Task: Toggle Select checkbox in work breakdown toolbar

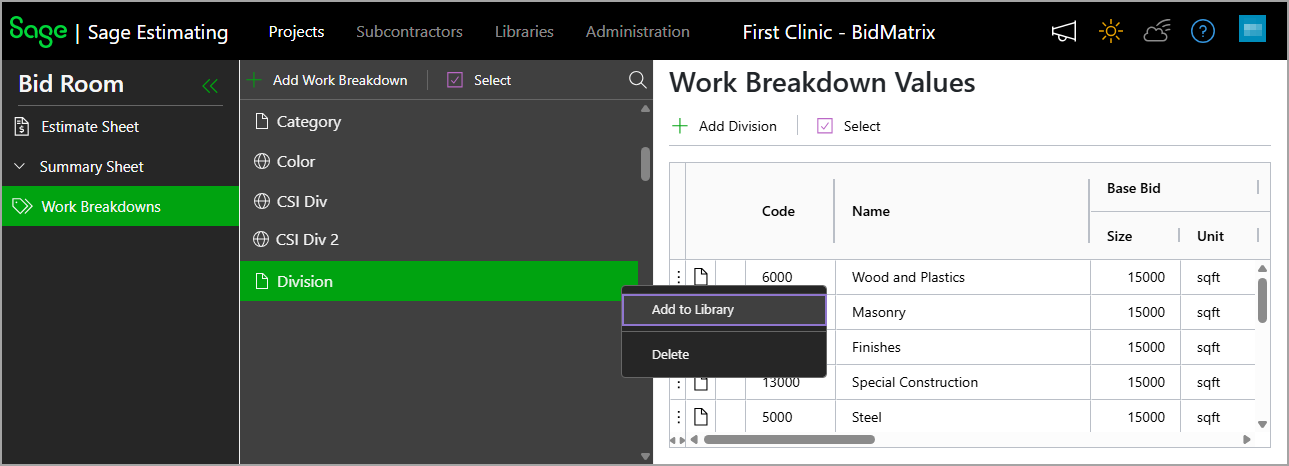Action: tap(455, 80)
